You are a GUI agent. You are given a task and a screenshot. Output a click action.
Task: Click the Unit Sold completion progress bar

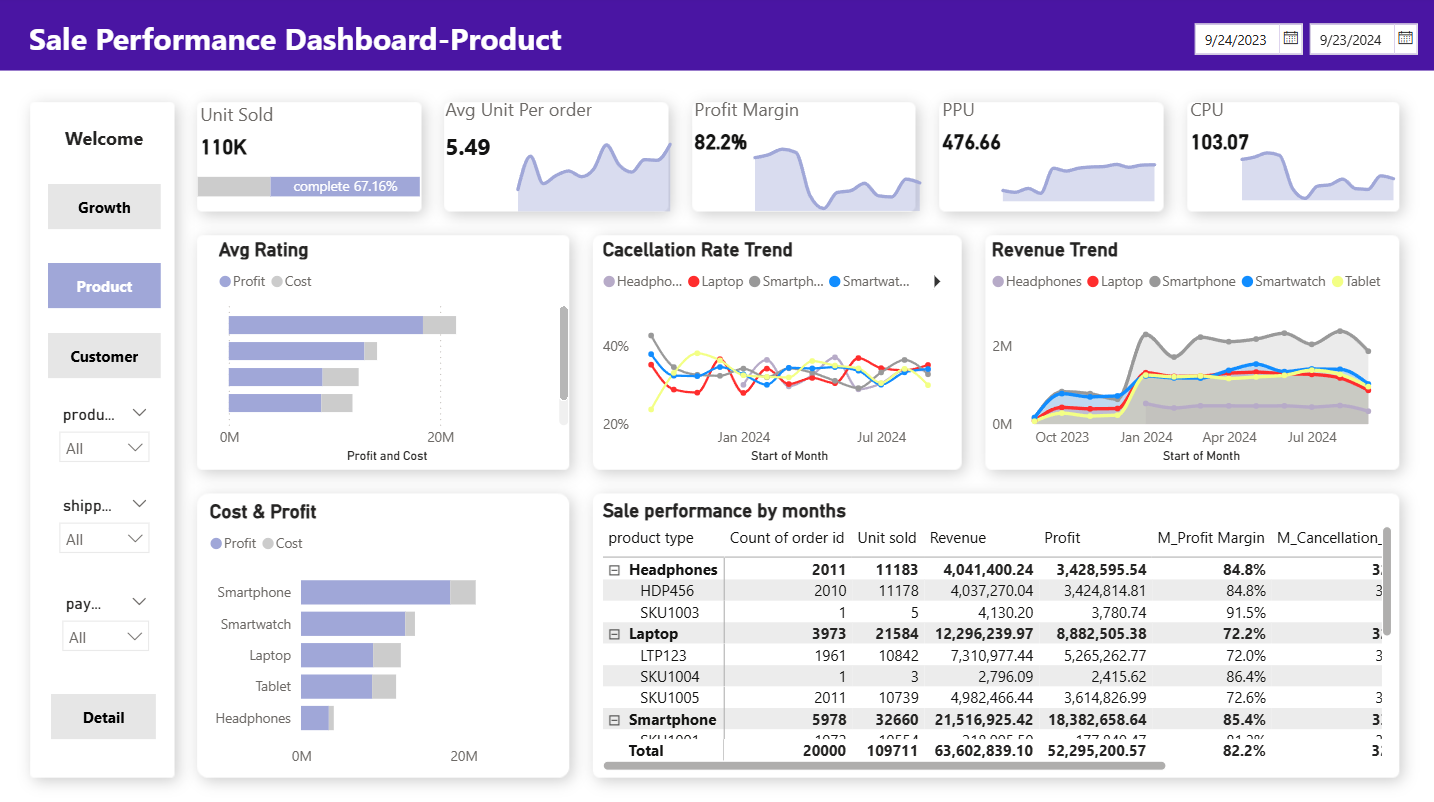tap(309, 187)
